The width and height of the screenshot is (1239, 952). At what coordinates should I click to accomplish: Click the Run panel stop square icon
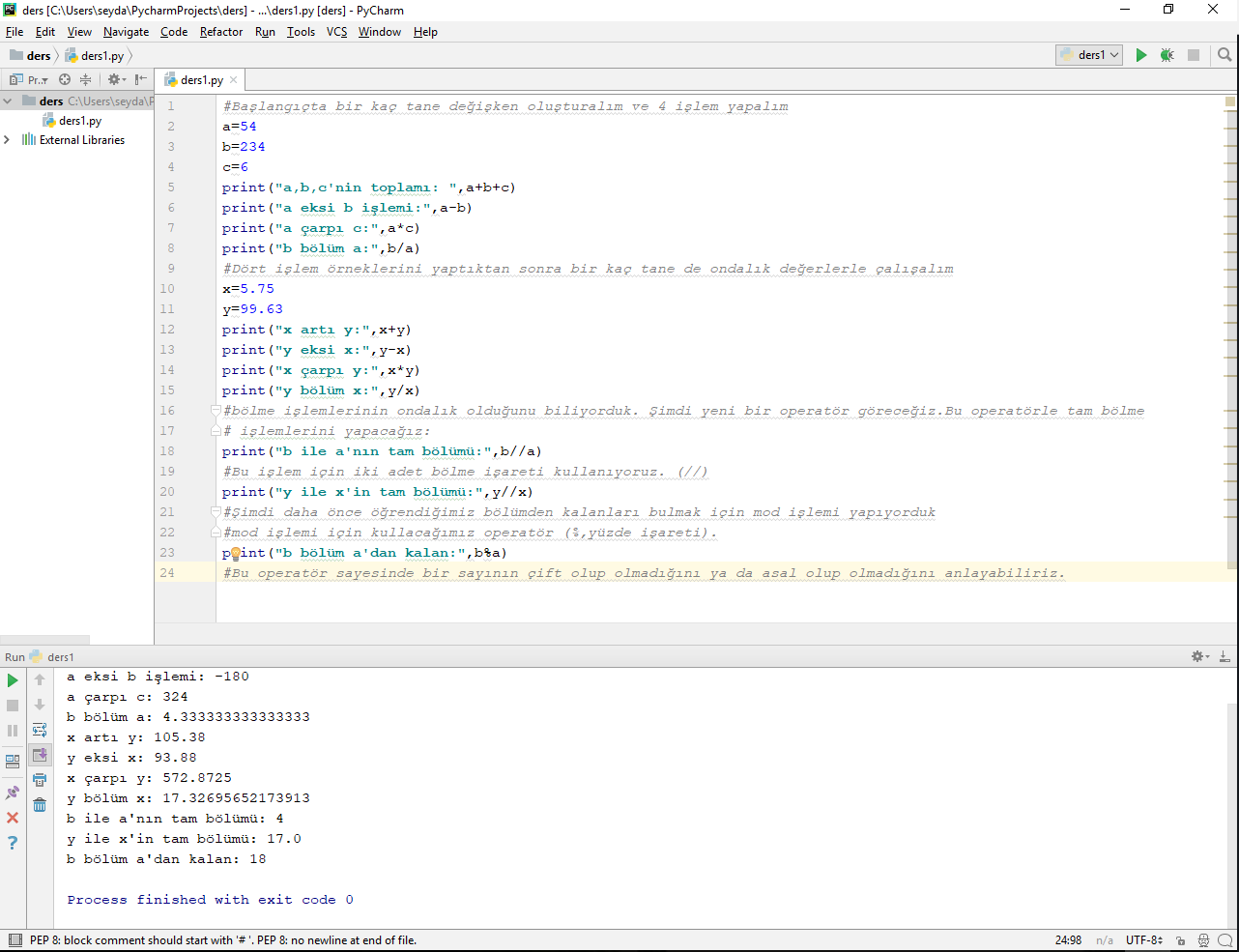pyautogui.click(x=13, y=706)
